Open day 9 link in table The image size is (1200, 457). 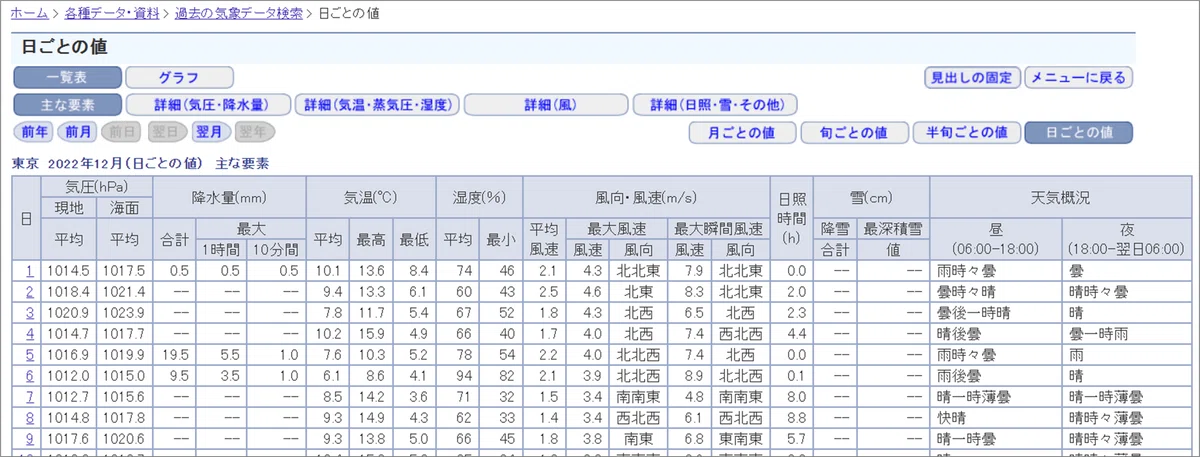point(30,438)
